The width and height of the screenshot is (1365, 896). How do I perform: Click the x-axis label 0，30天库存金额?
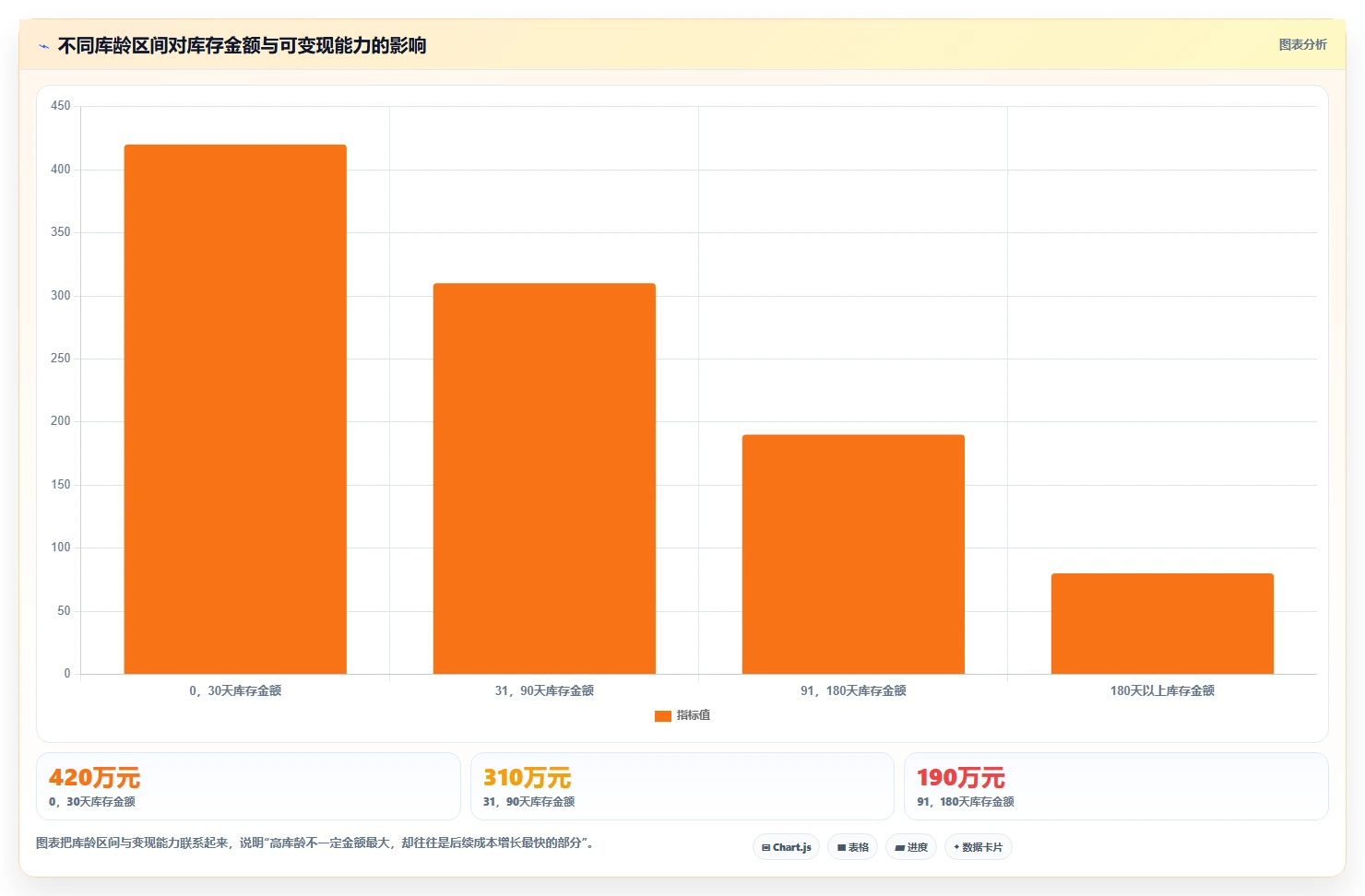(235, 690)
